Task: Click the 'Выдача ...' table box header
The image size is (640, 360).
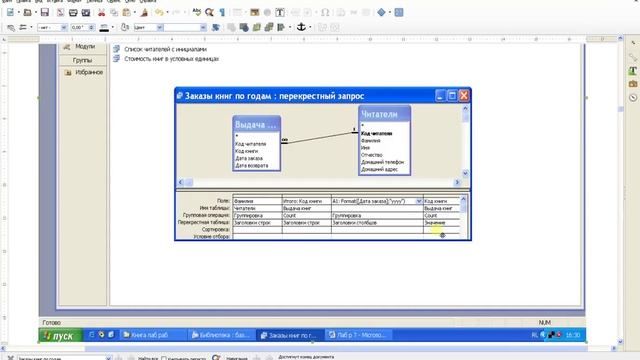Action: tap(256, 124)
